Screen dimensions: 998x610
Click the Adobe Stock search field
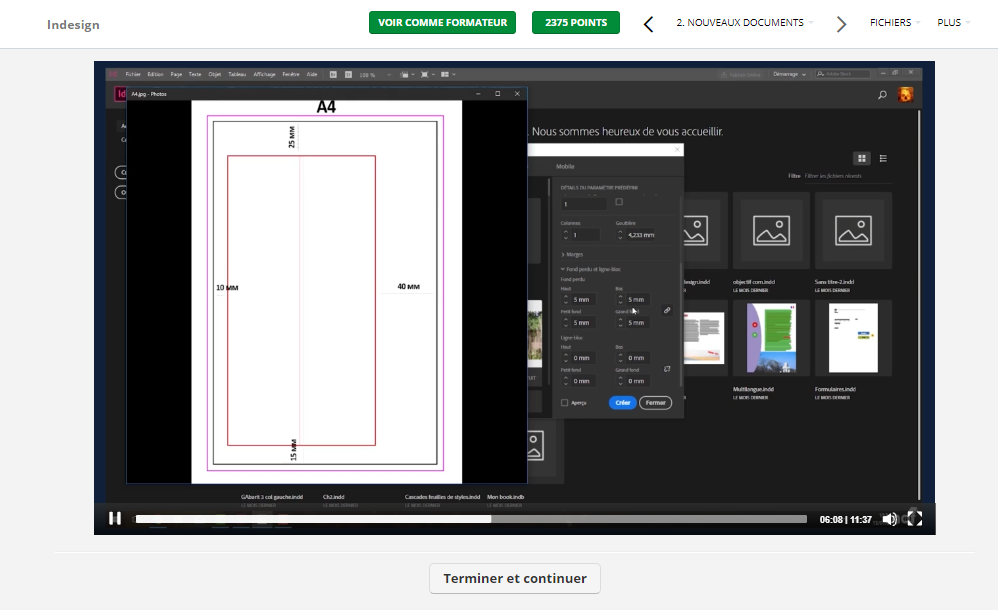[x=843, y=74]
